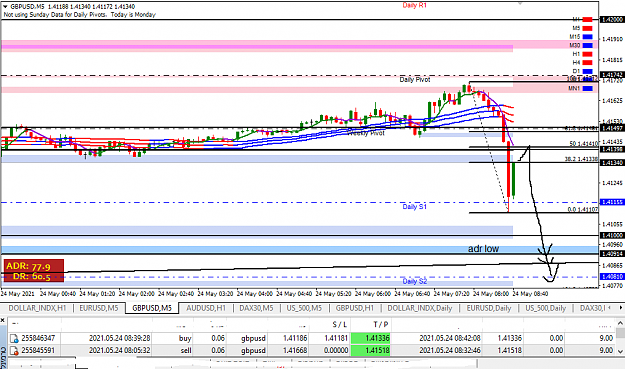Click buy order icon for 255846347
625x369 pixels.
click(14, 339)
